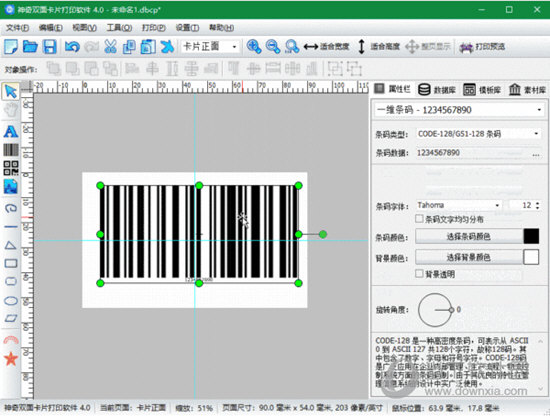Open the 工具 menu
The image size is (550, 418).
coord(119,28)
